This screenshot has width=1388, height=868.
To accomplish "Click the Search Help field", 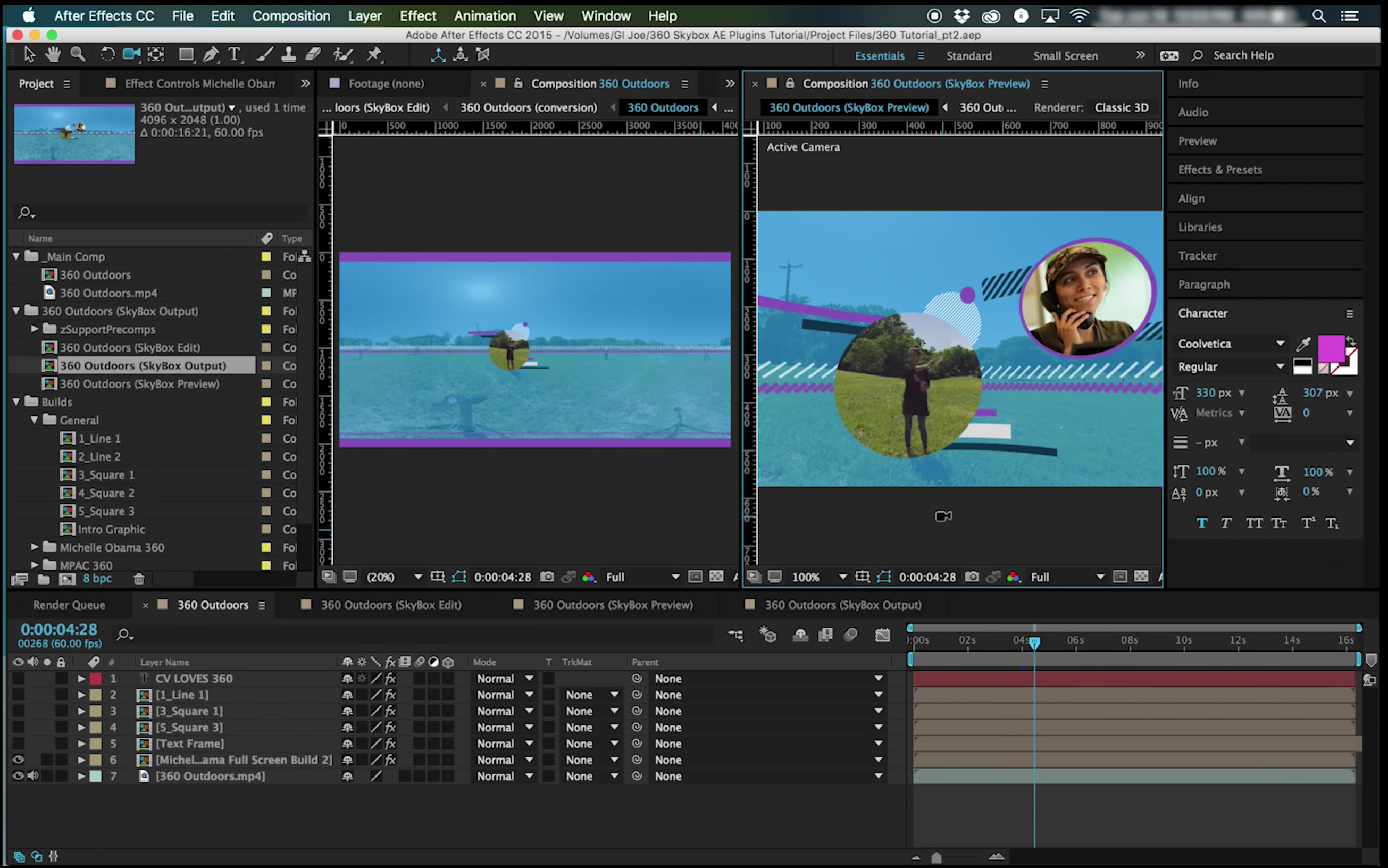I will 1243,56.
